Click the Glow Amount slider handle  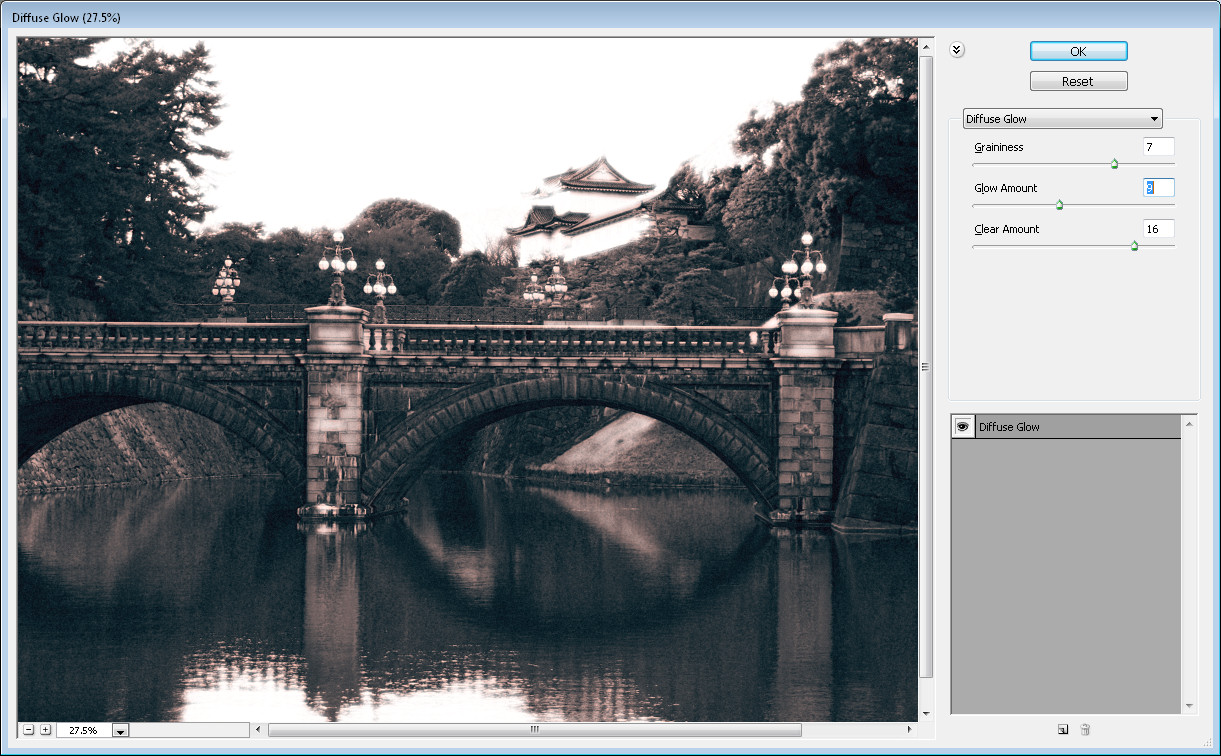coord(1059,205)
